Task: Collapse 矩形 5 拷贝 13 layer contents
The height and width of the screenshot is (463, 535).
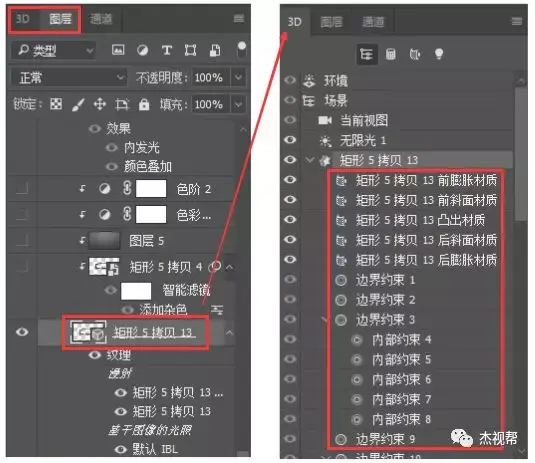Action: [x=230, y=332]
